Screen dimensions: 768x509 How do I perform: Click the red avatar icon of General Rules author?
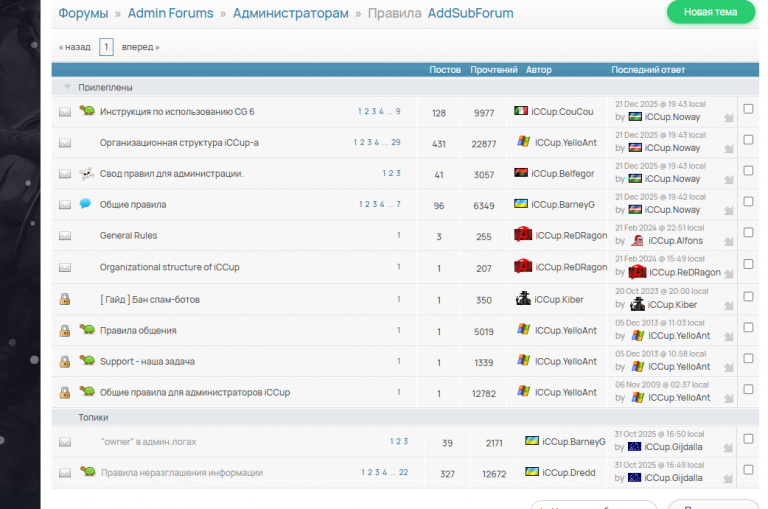coord(523,234)
